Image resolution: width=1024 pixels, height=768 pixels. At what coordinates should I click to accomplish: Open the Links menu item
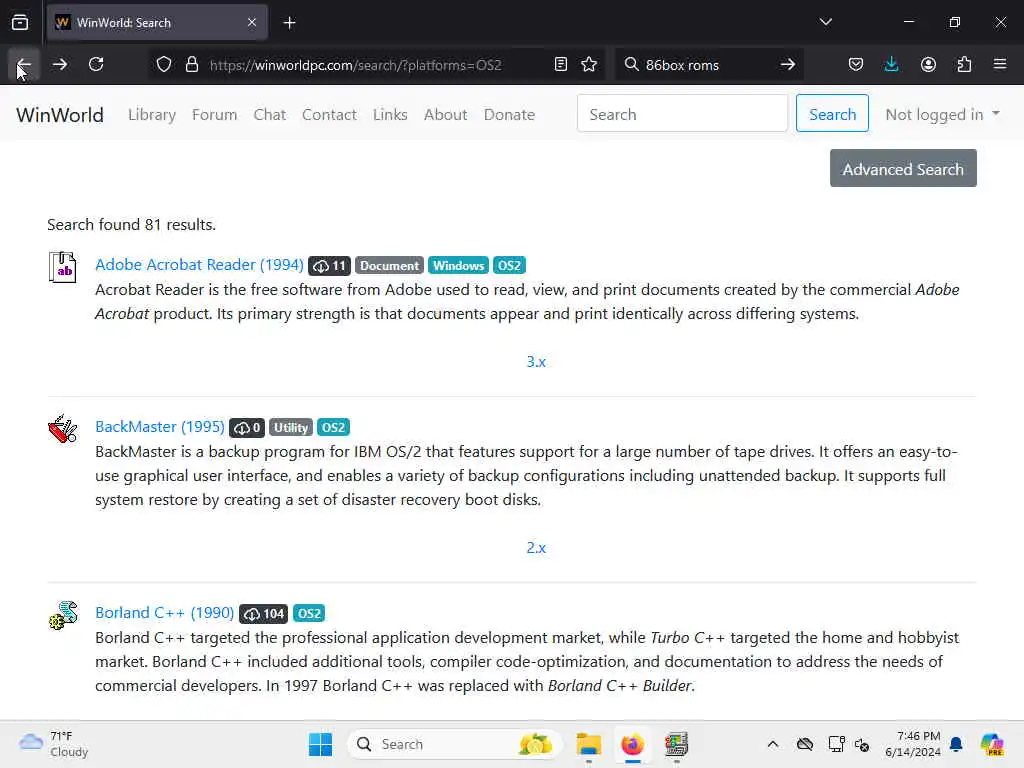(390, 115)
